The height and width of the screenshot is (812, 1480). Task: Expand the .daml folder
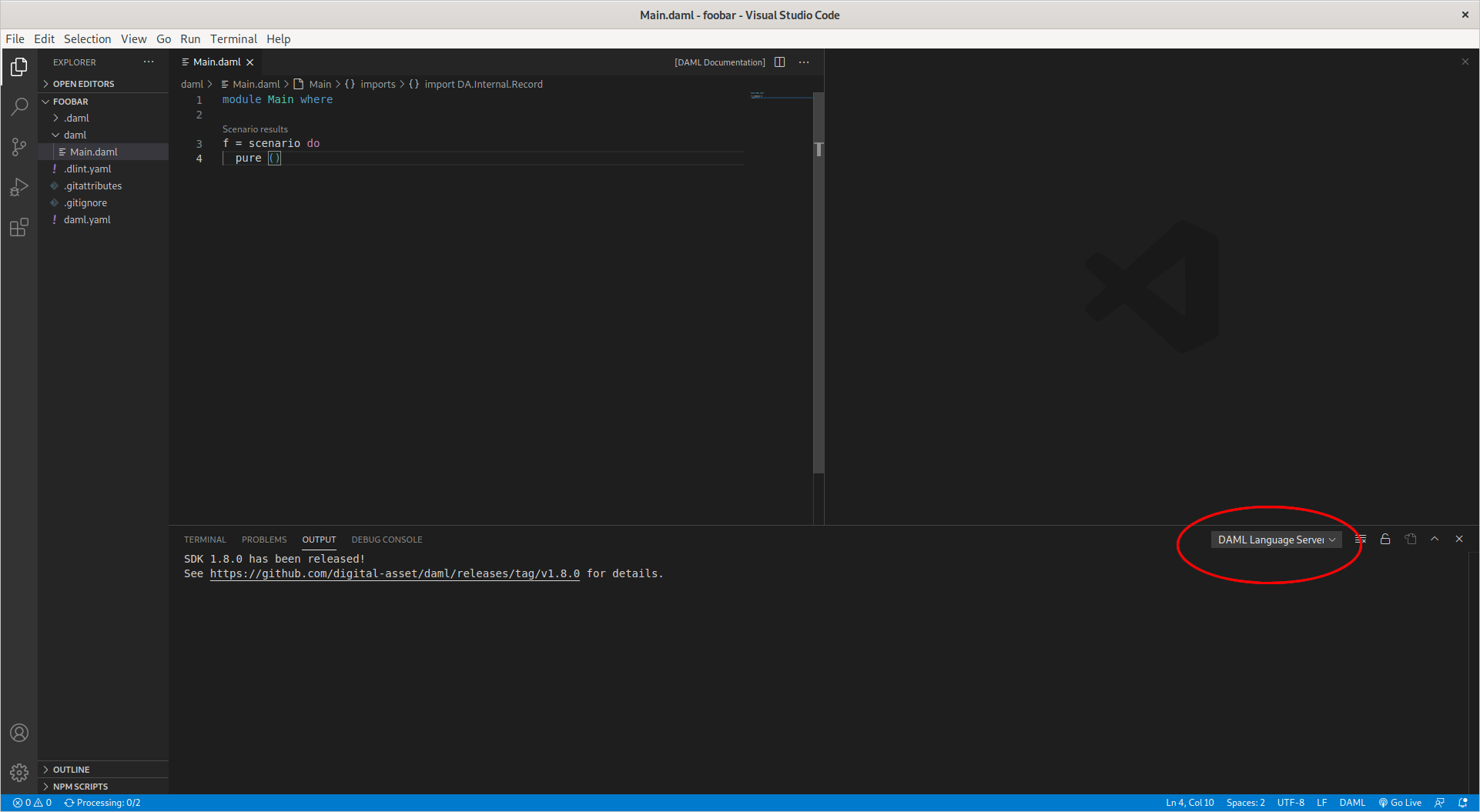pos(103,118)
